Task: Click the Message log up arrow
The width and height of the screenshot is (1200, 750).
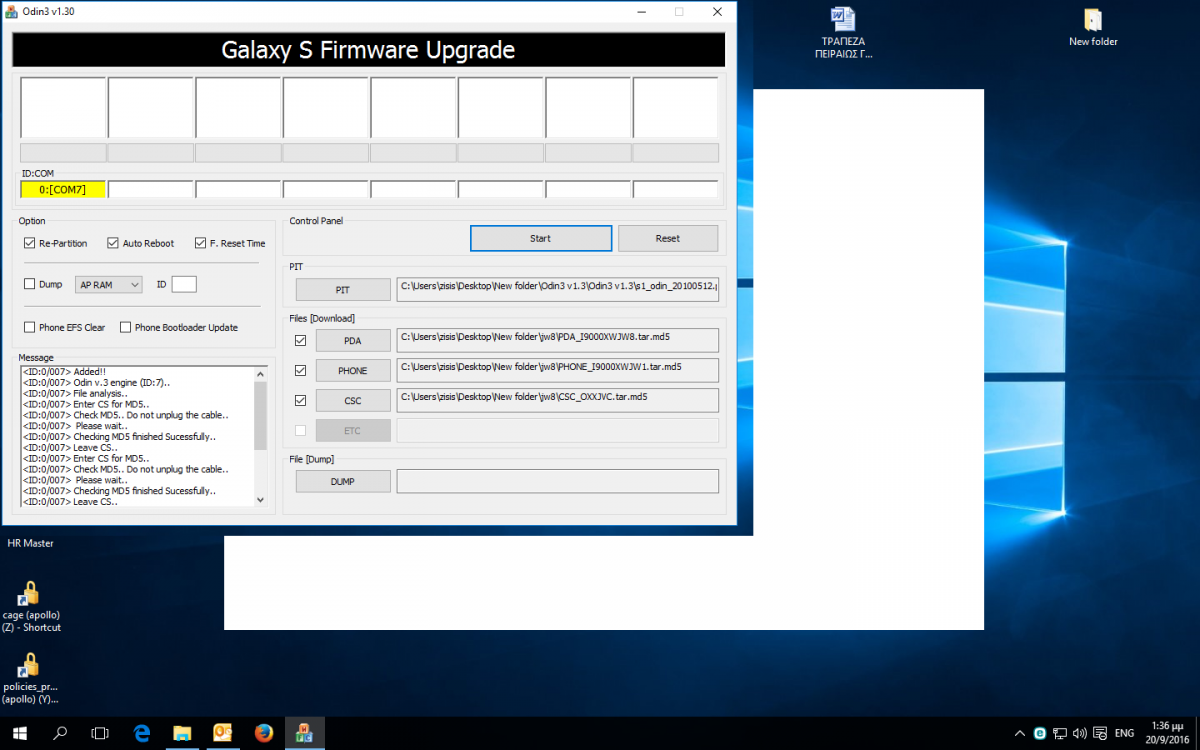Action: [x=261, y=372]
